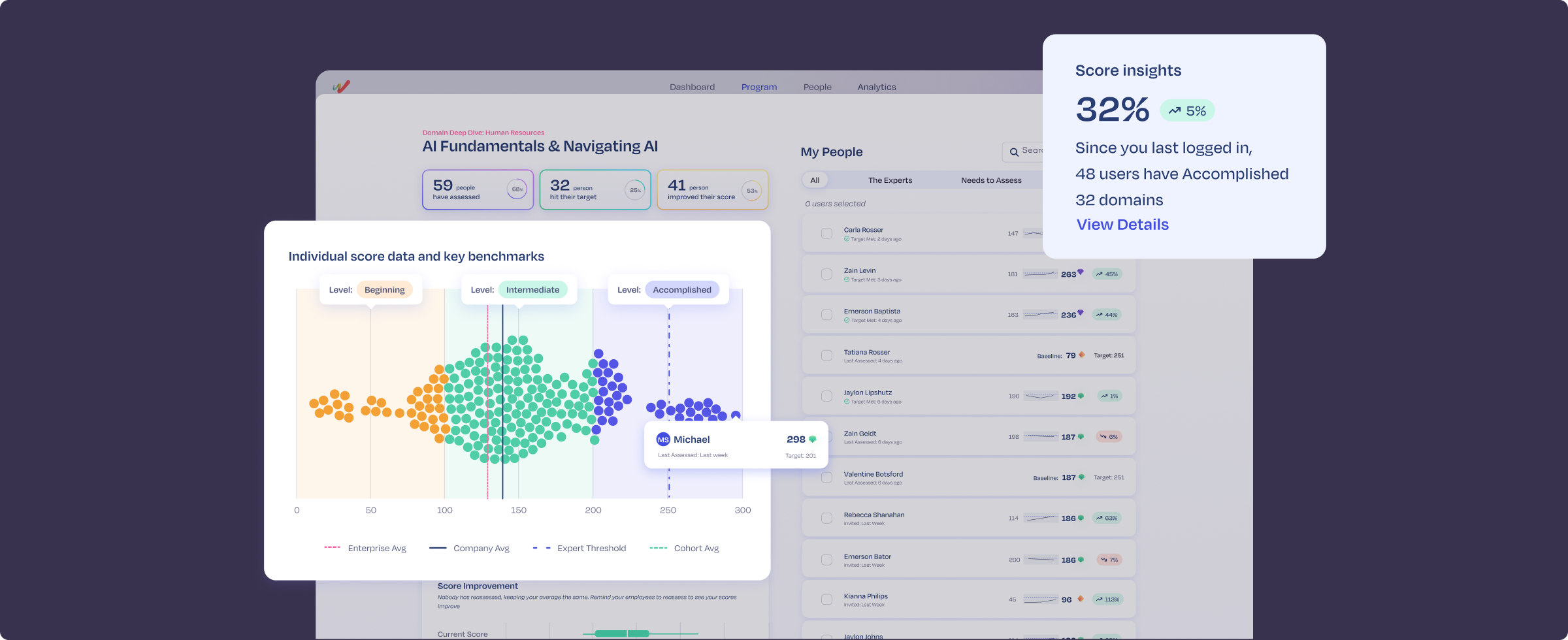Check the Emerson Bator checkbox
The height and width of the screenshot is (640, 1568).
point(826,560)
